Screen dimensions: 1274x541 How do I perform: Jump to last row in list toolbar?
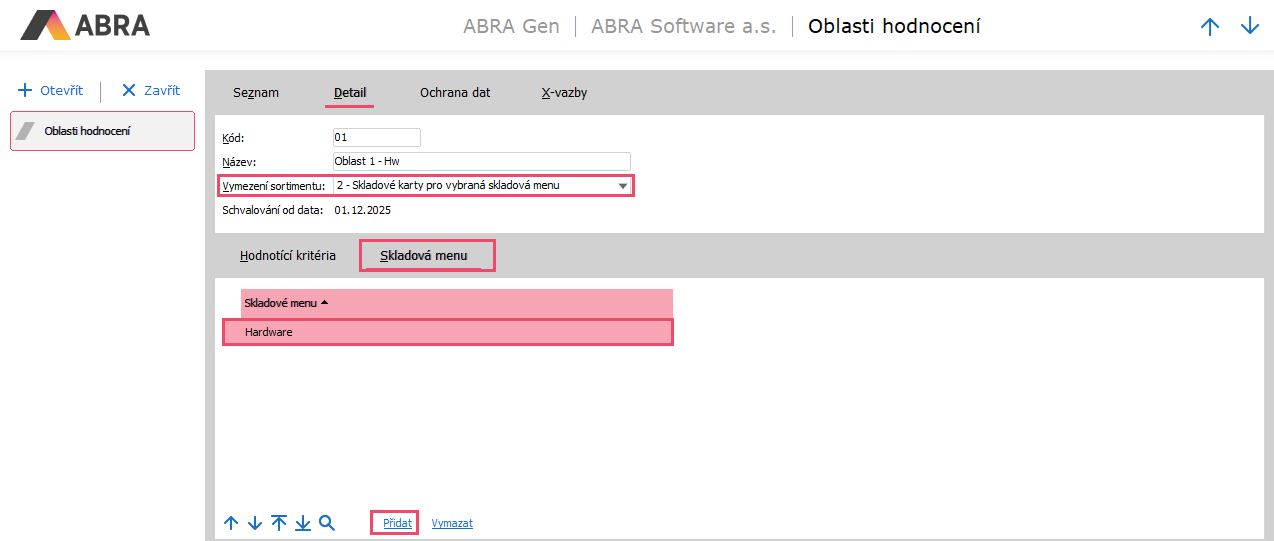tap(303, 523)
